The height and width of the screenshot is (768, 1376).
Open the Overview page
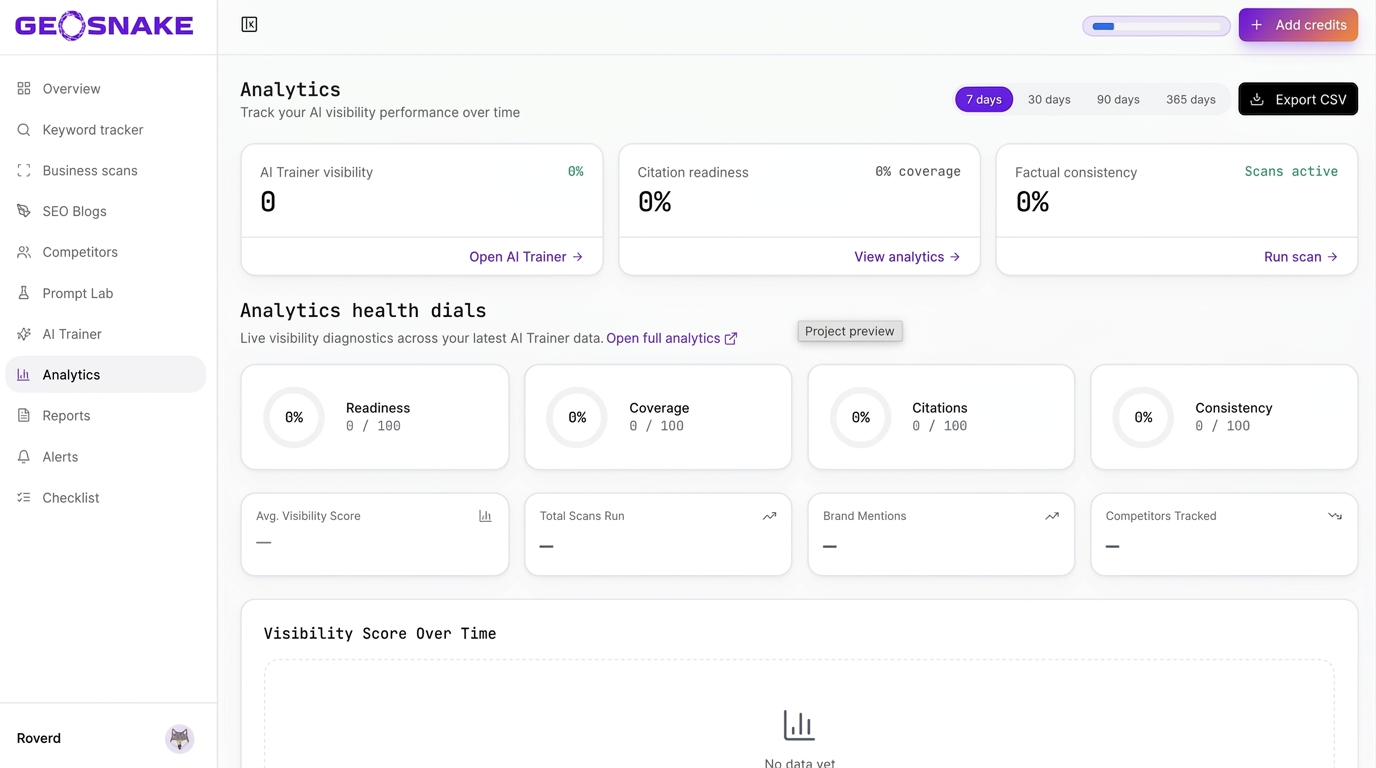(106, 88)
